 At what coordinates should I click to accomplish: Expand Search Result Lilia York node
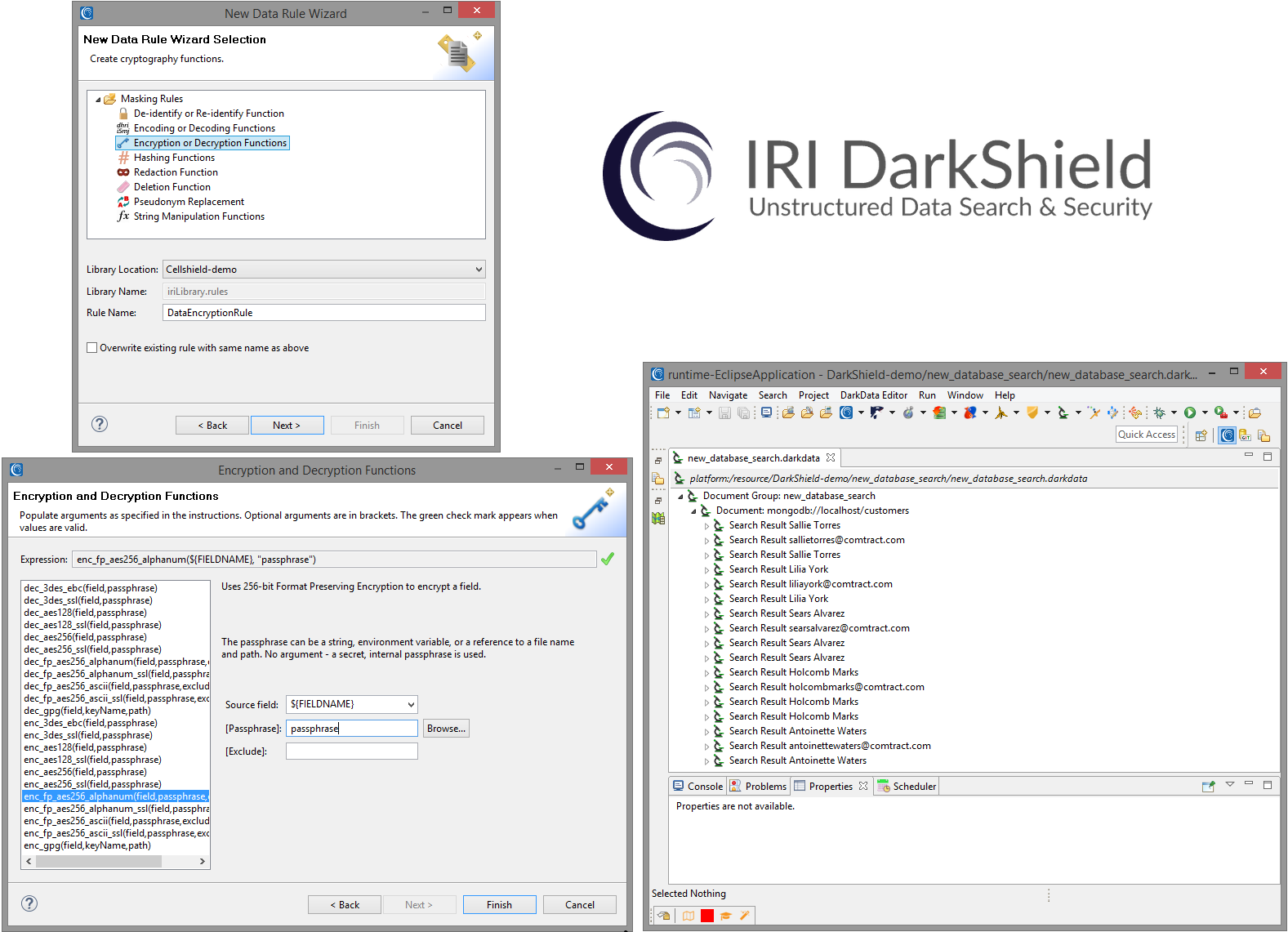707,570
